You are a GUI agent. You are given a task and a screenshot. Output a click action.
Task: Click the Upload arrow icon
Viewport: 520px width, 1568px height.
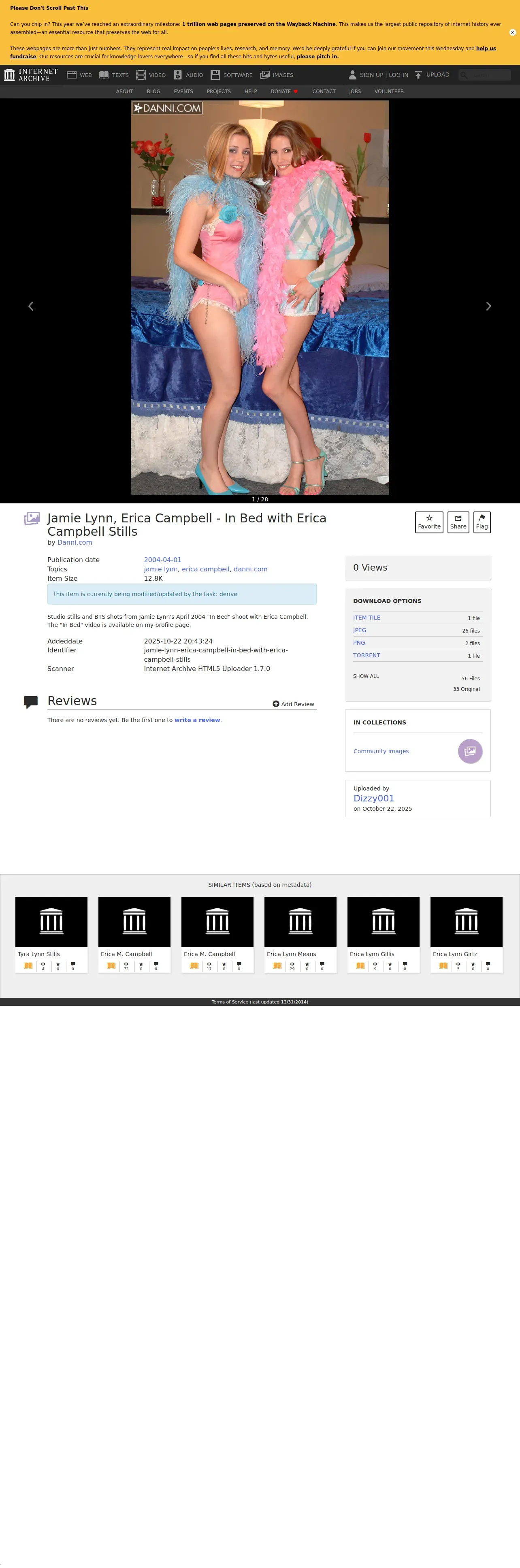click(x=418, y=75)
